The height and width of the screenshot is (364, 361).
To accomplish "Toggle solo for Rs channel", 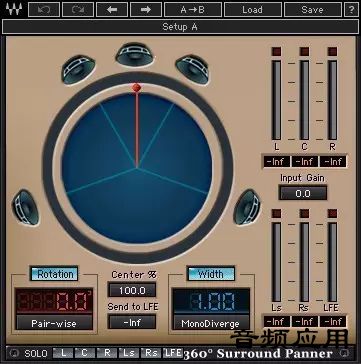I will (151, 353).
